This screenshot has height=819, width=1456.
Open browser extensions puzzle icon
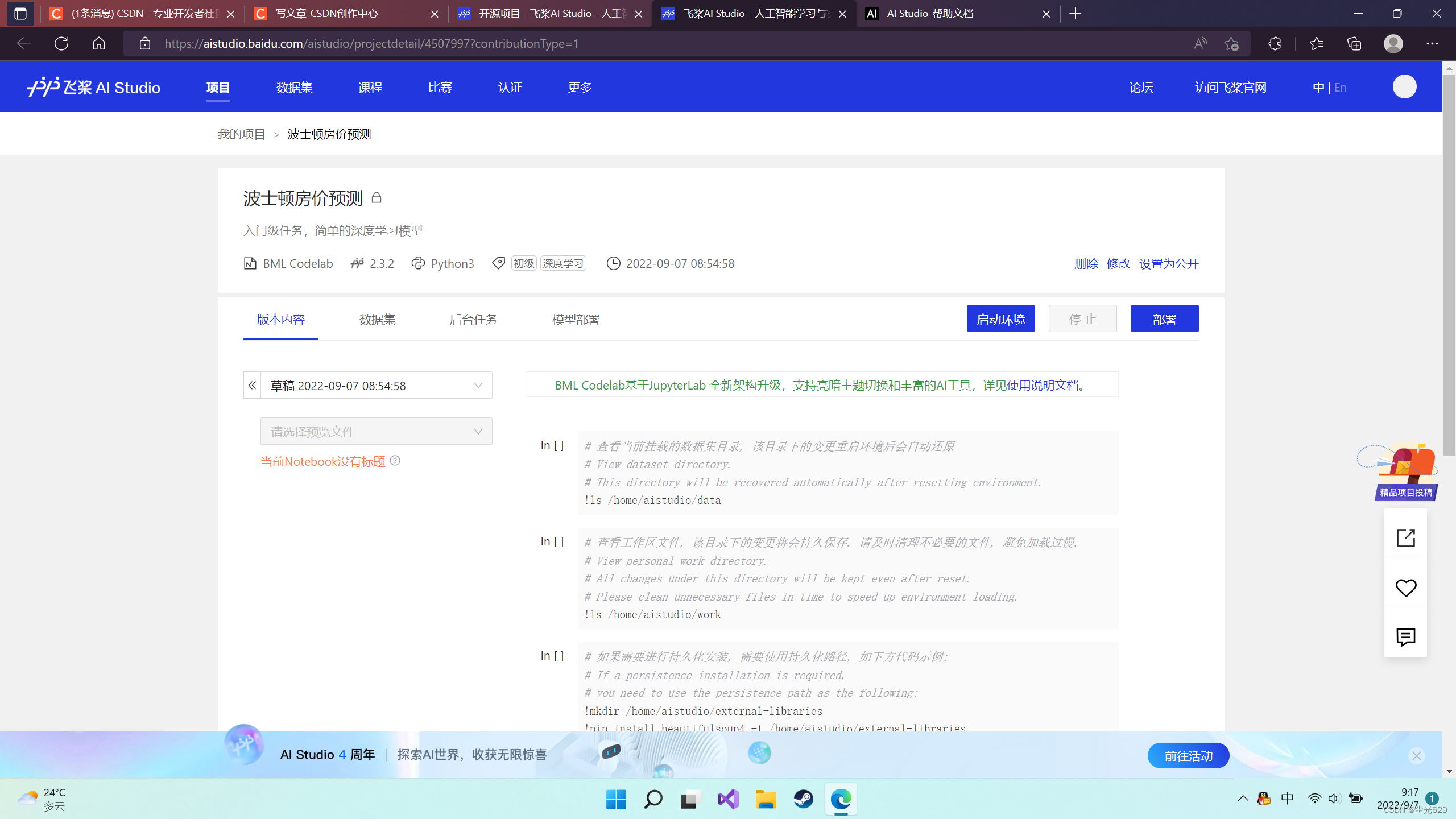click(1275, 43)
